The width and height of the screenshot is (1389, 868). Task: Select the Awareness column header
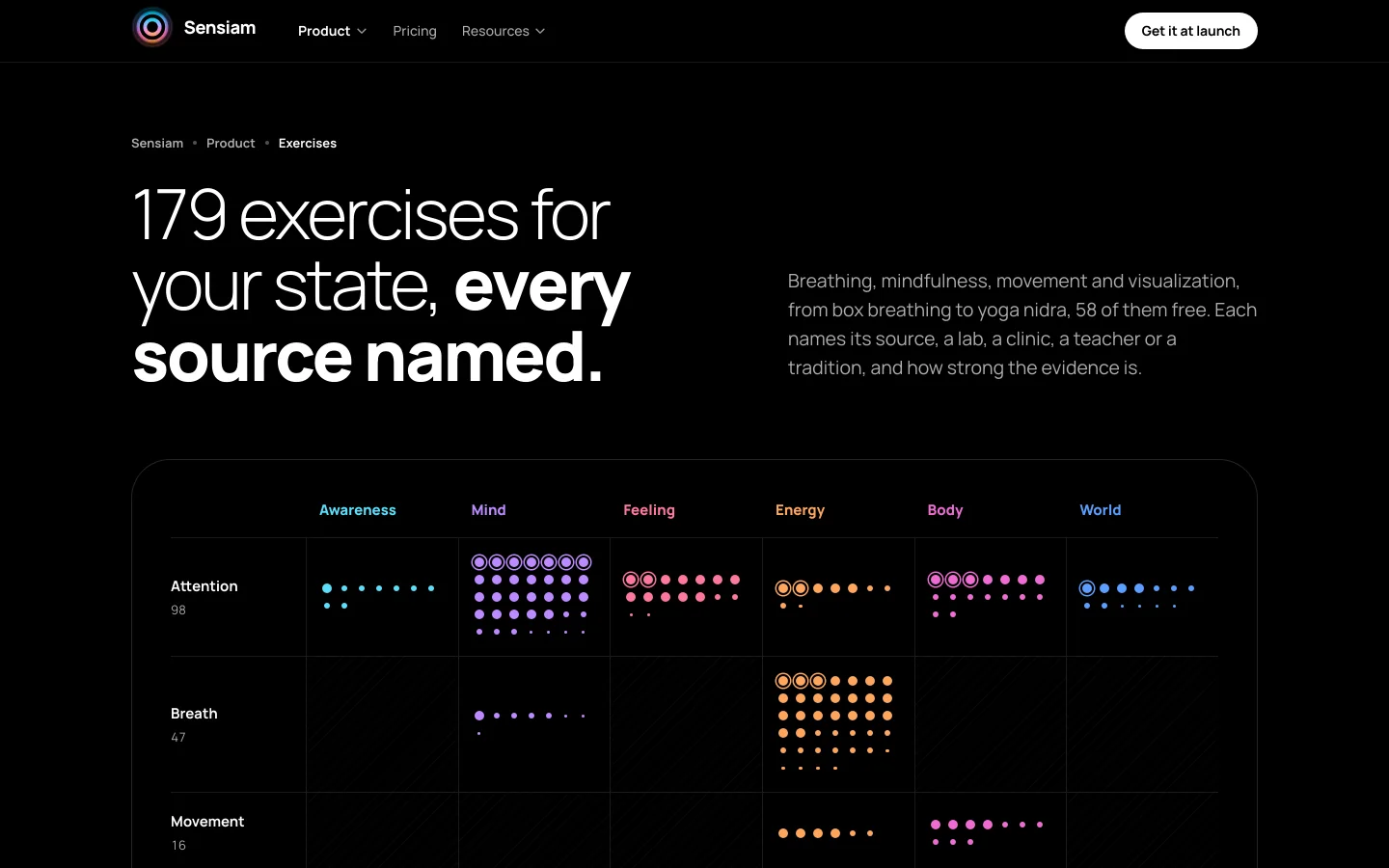tap(358, 510)
